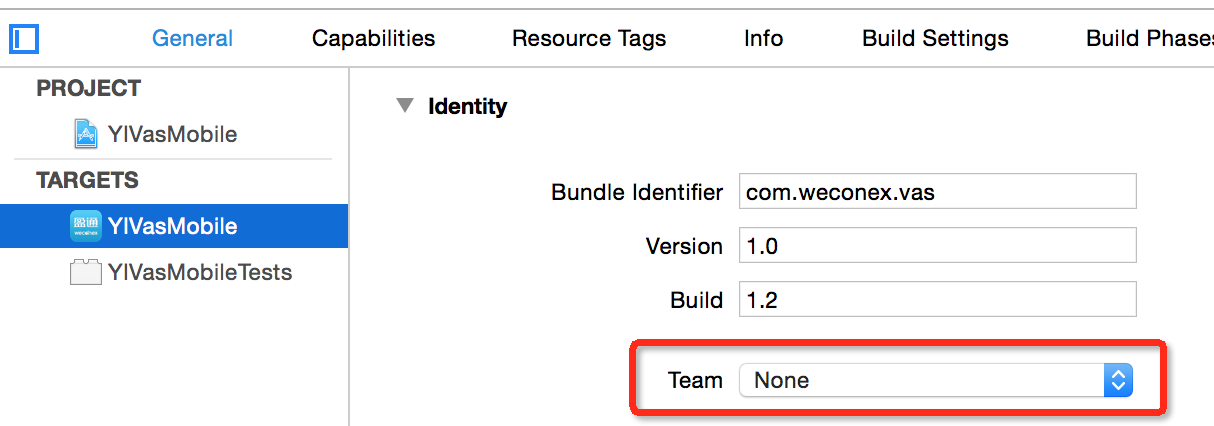Click the Identity section heading

pos(467,106)
